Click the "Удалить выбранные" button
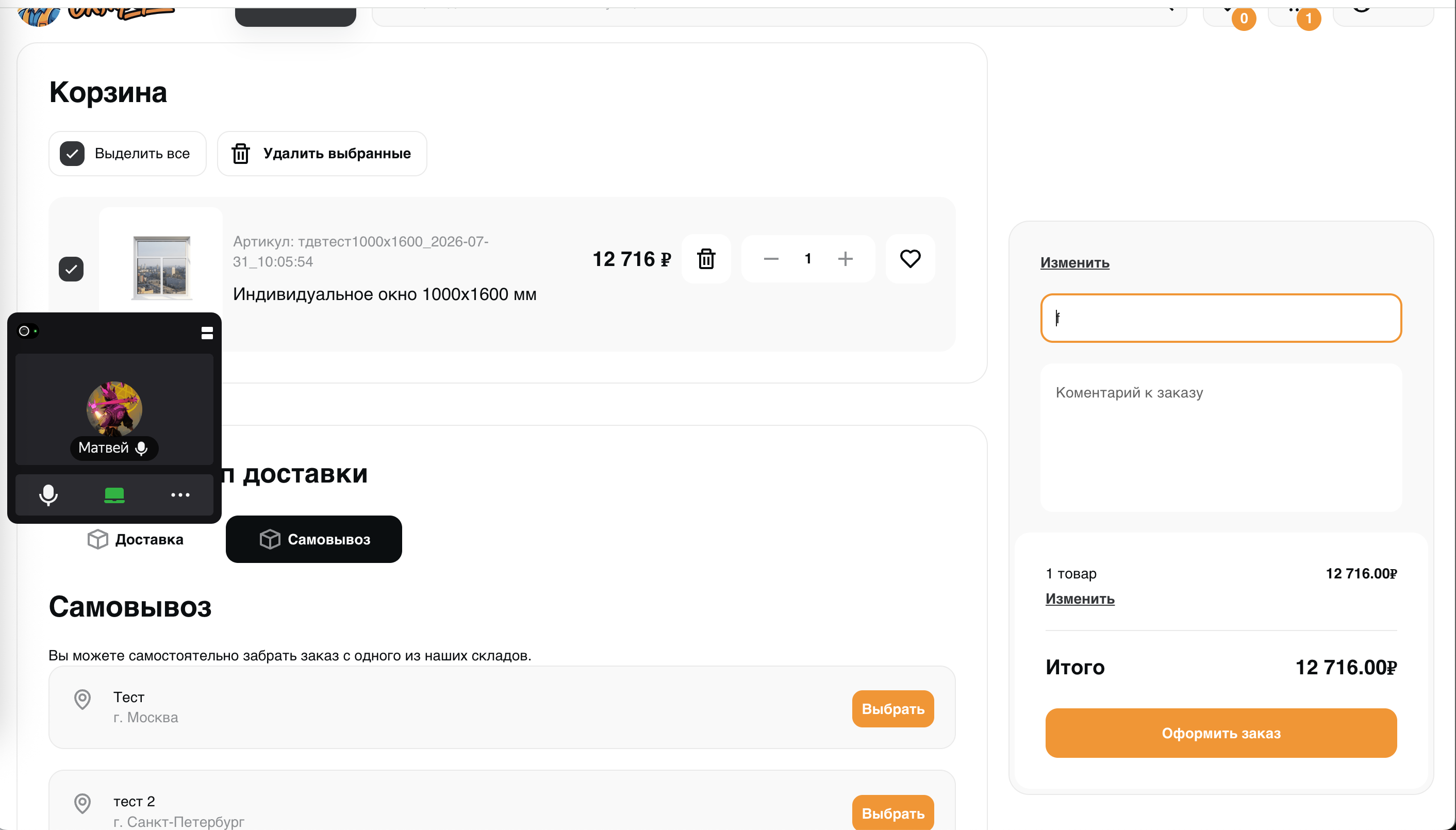 point(322,154)
